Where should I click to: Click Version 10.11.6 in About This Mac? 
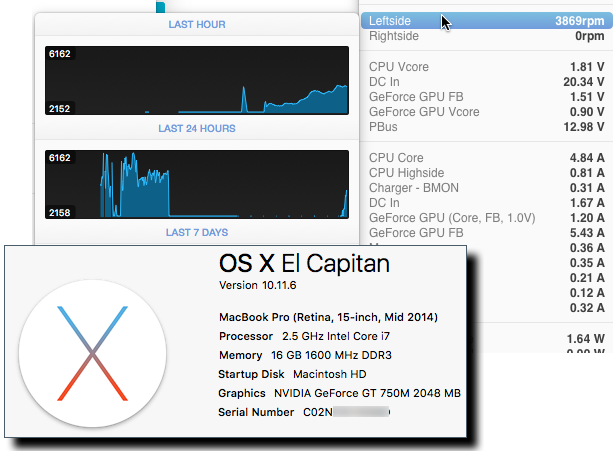click(x=258, y=285)
